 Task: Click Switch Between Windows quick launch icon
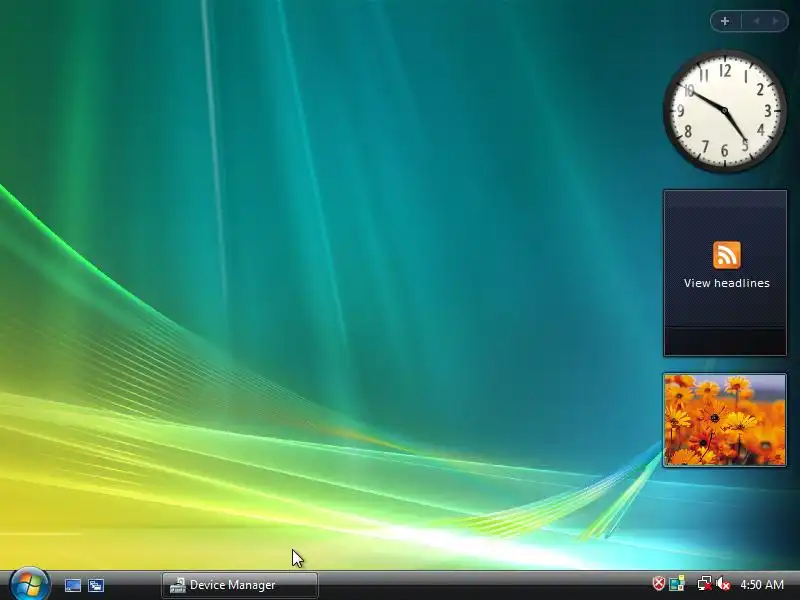point(96,585)
